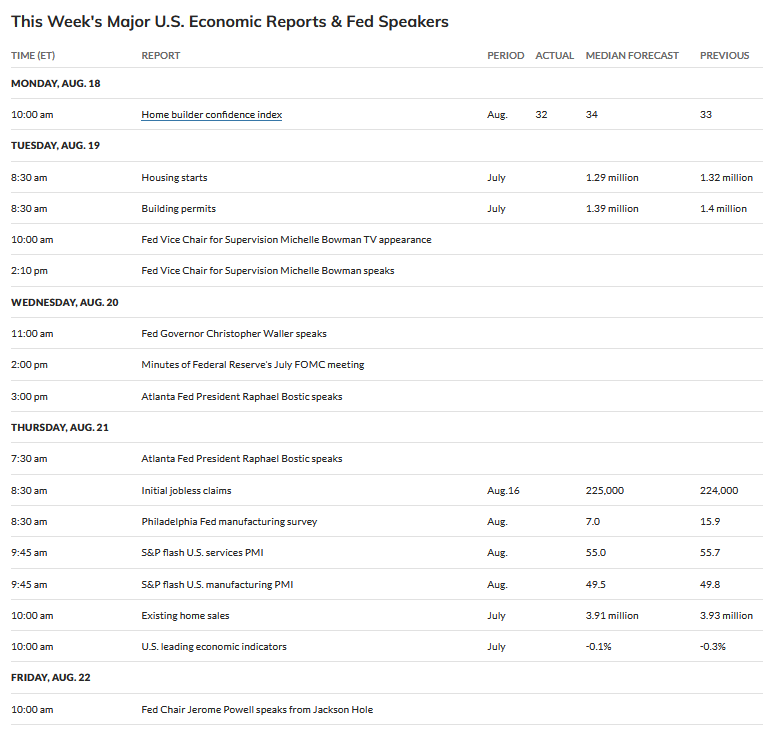Select the Michelle Bowman speaks entry
This screenshot has width=775, height=733.
coord(387,271)
